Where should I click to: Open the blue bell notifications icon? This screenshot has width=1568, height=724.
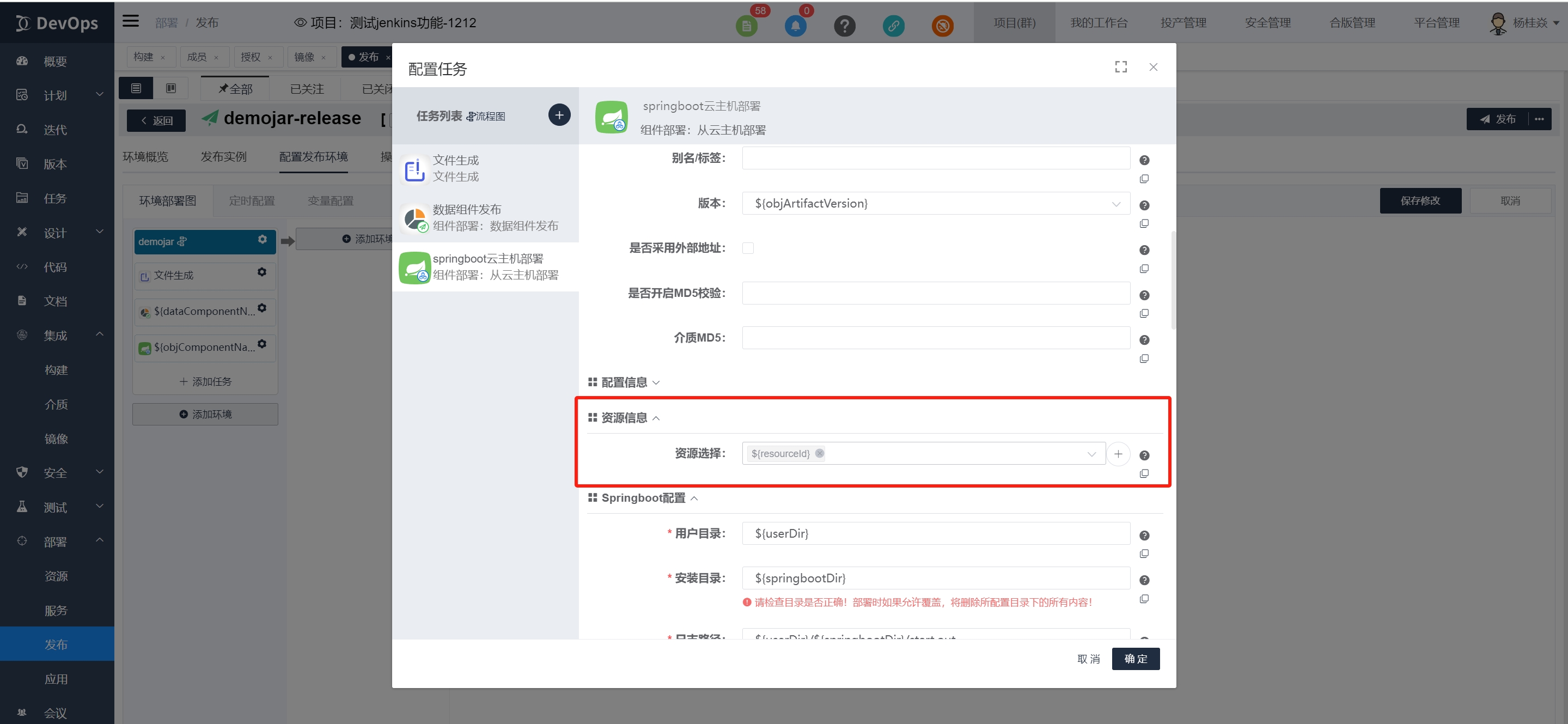[x=795, y=26]
